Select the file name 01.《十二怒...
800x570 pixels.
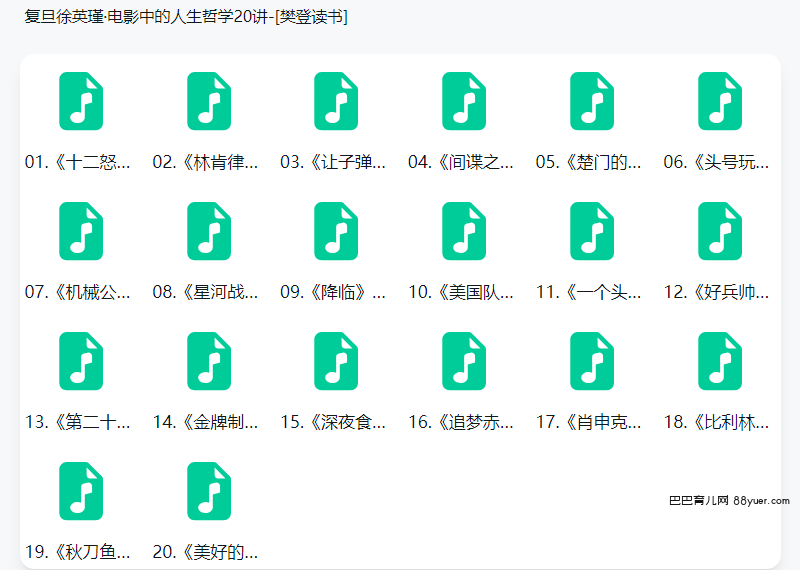78,162
